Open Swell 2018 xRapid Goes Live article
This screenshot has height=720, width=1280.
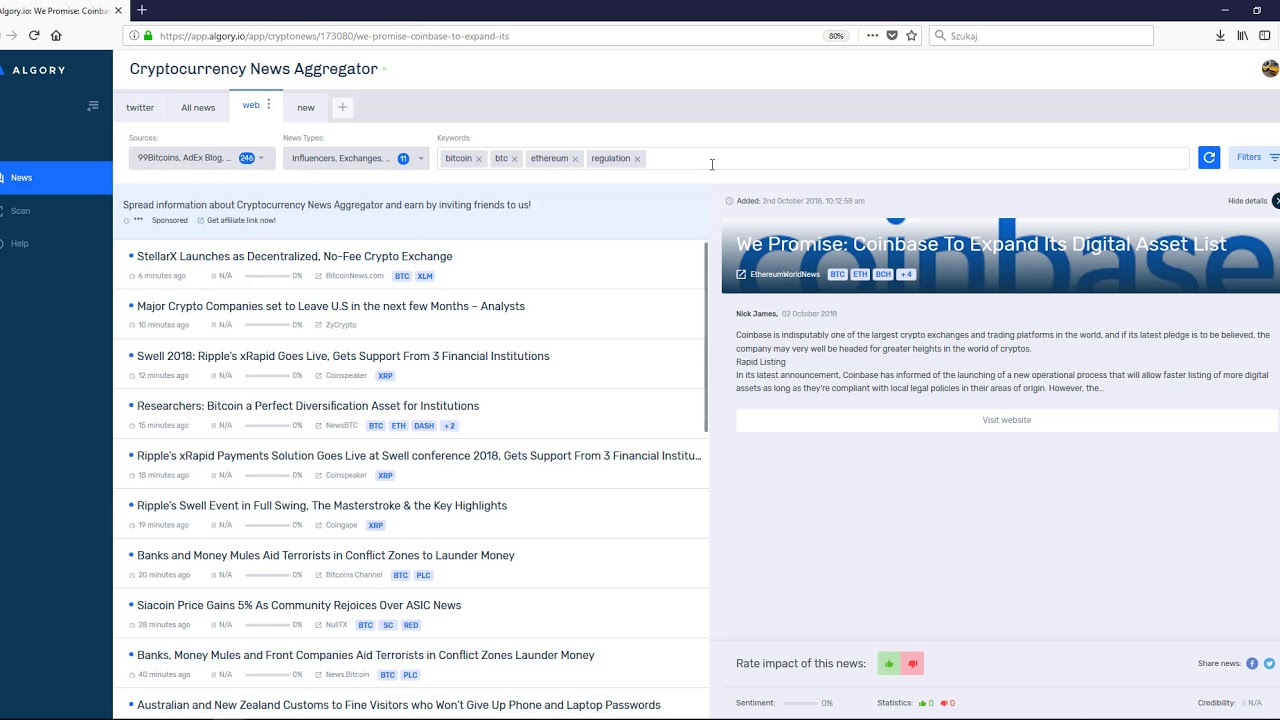tap(343, 356)
